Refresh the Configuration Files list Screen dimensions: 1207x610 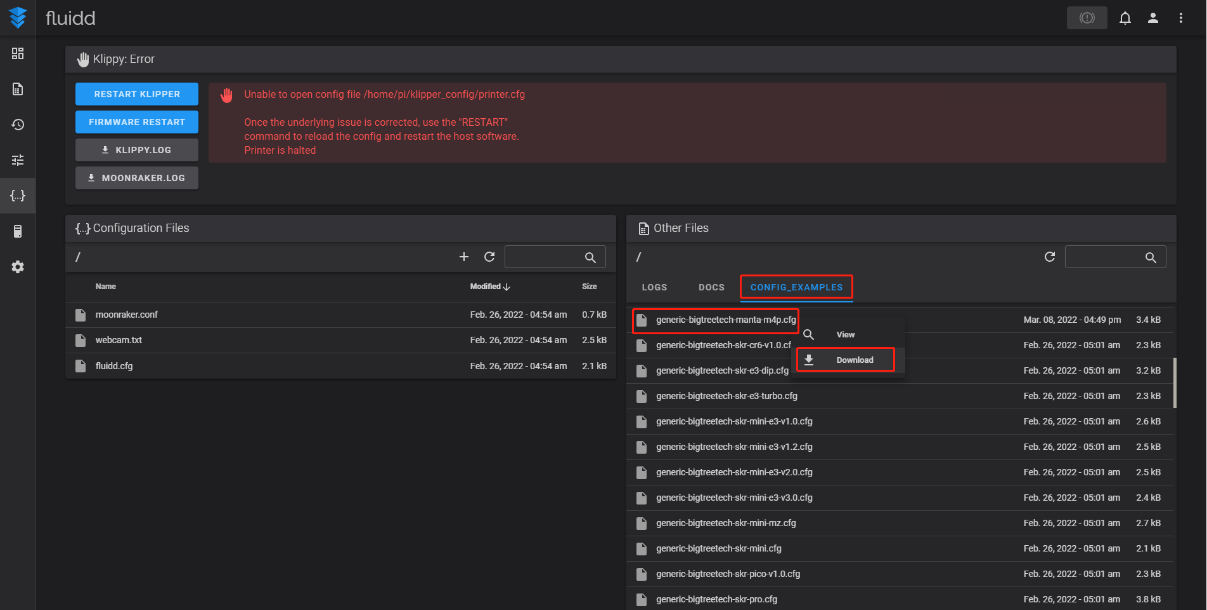point(489,257)
